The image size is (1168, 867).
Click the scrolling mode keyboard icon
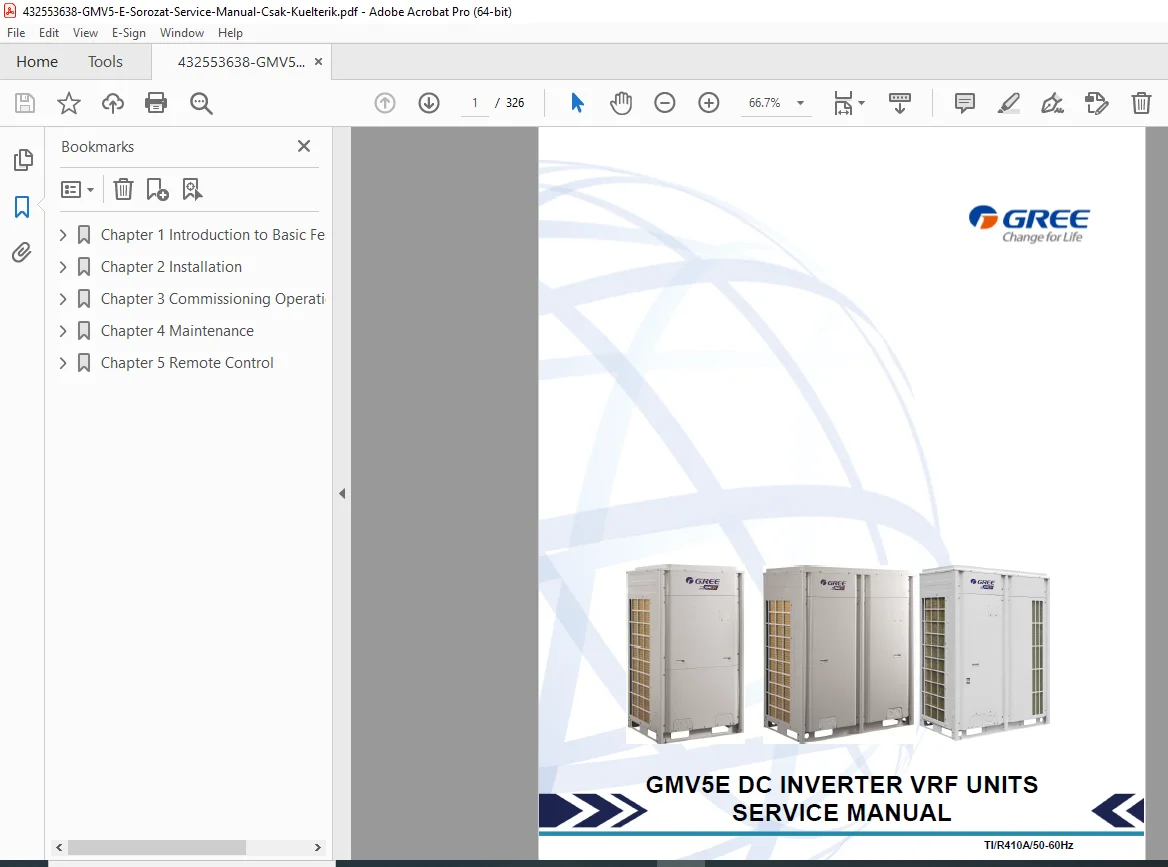[x=900, y=103]
